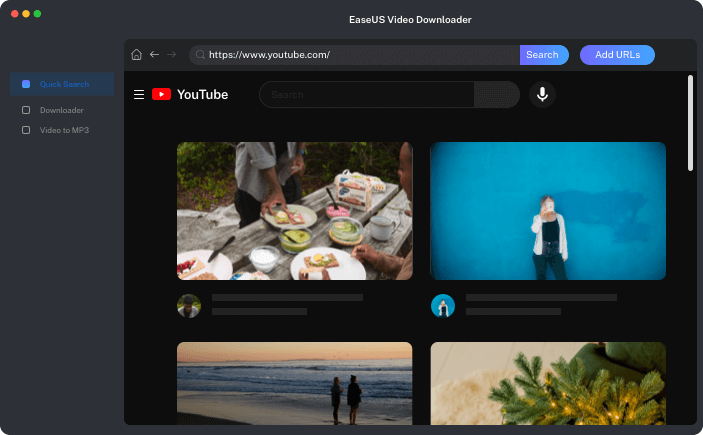
Task: Click the second video's teal channel avatar
Action: pos(443,306)
